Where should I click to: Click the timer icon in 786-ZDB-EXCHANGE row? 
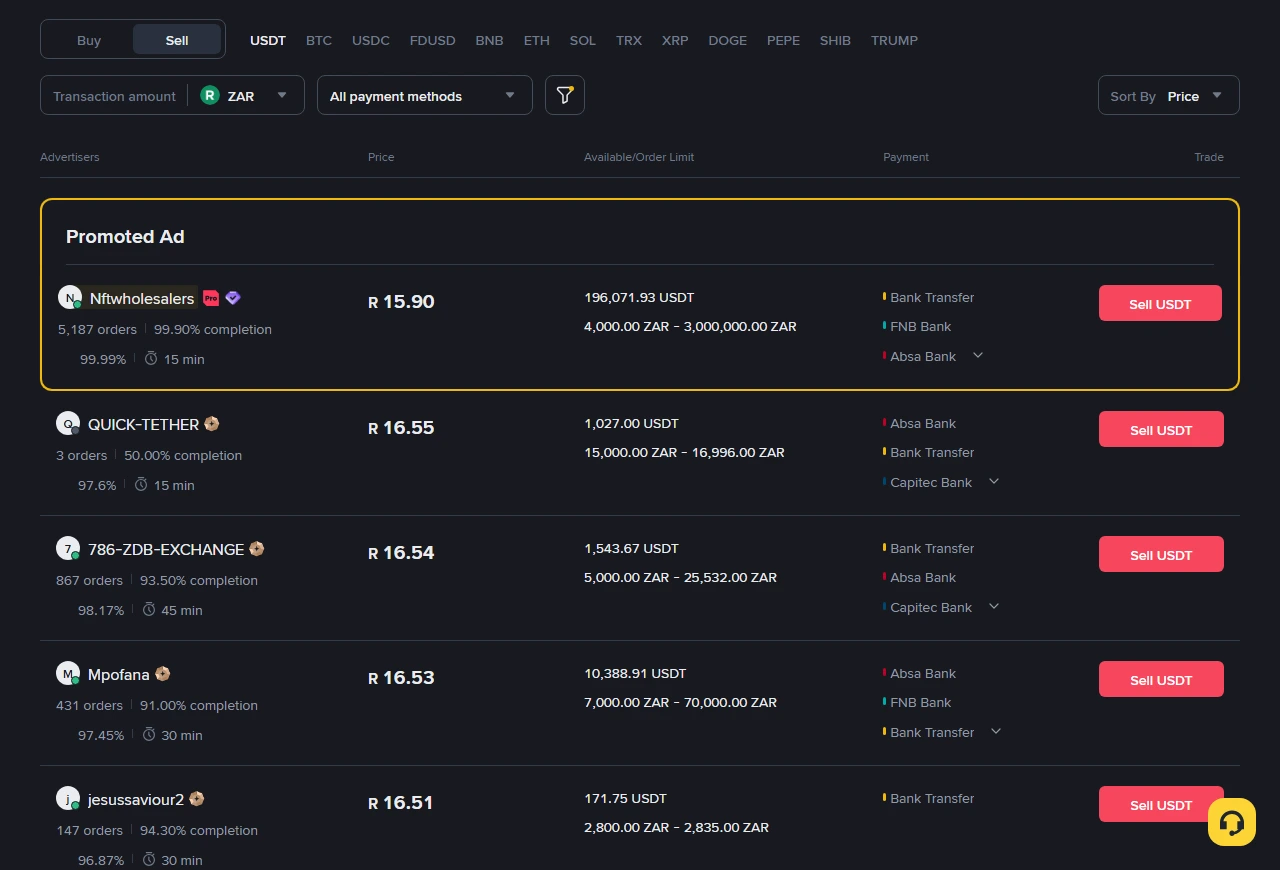[x=149, y=609]
